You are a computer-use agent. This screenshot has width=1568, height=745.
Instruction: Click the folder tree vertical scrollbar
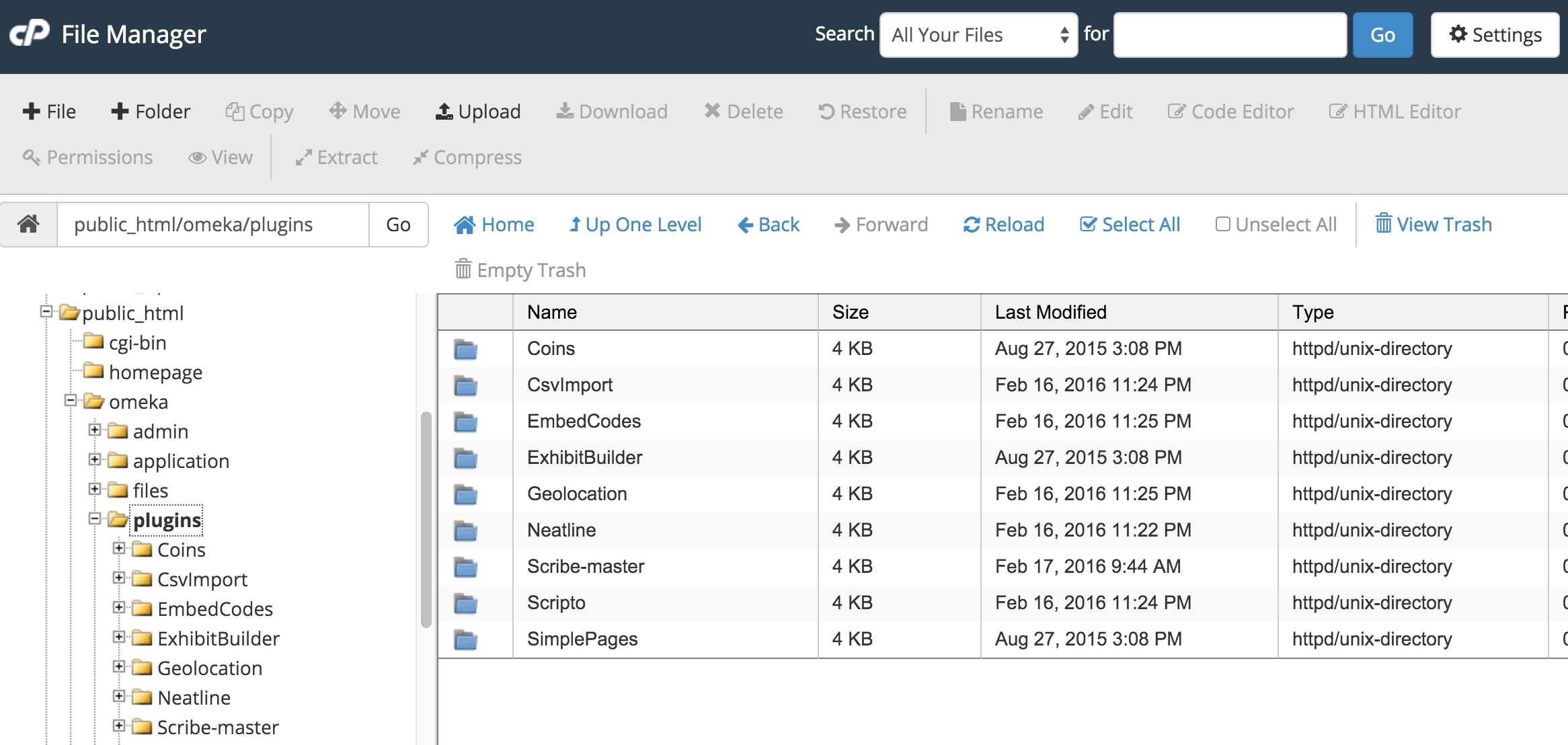[426, 519]
